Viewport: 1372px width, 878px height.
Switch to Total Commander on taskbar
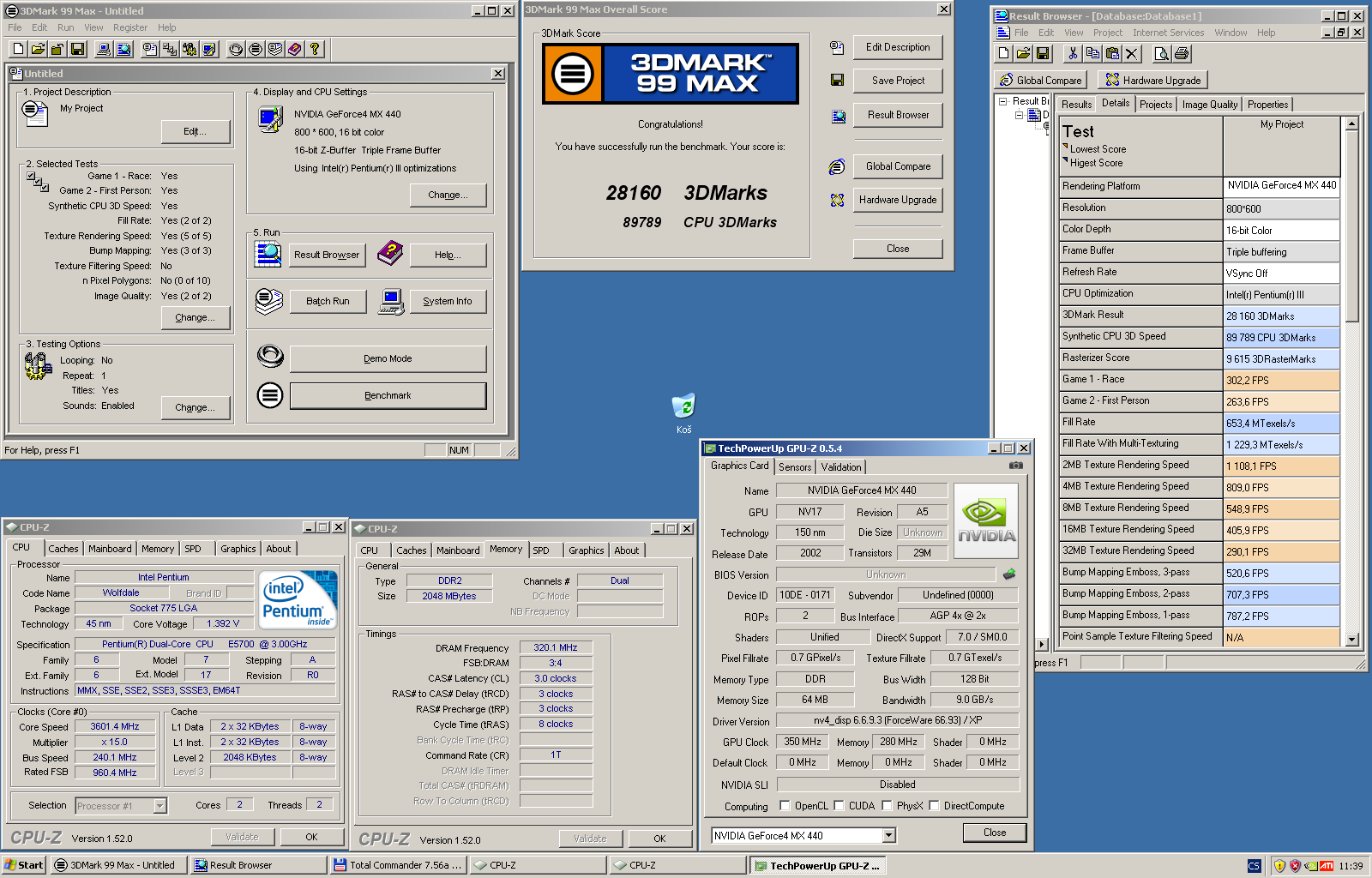pyautogui.click(x=398, y=865)
